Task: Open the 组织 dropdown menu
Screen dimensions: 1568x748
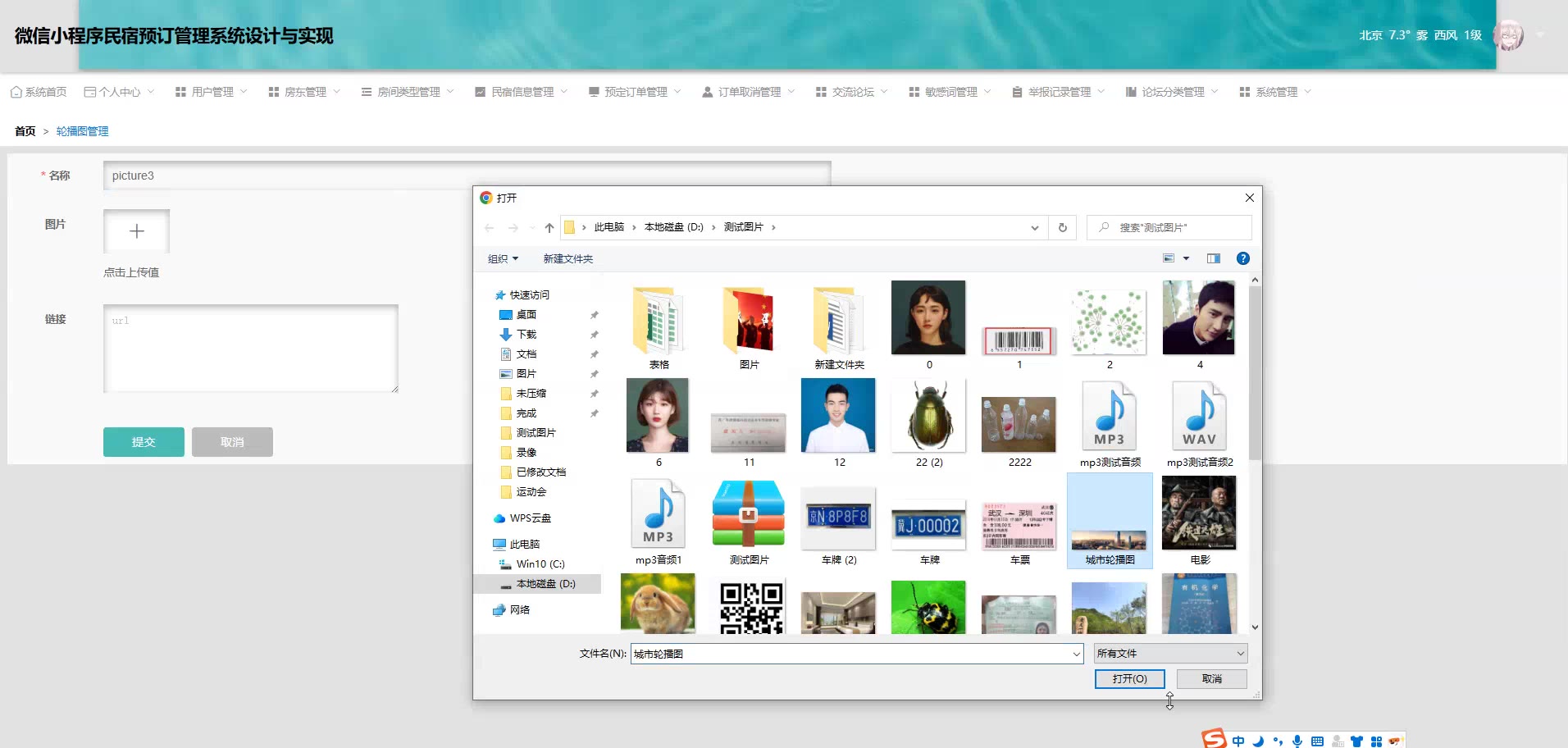Action: click(503, 259)
